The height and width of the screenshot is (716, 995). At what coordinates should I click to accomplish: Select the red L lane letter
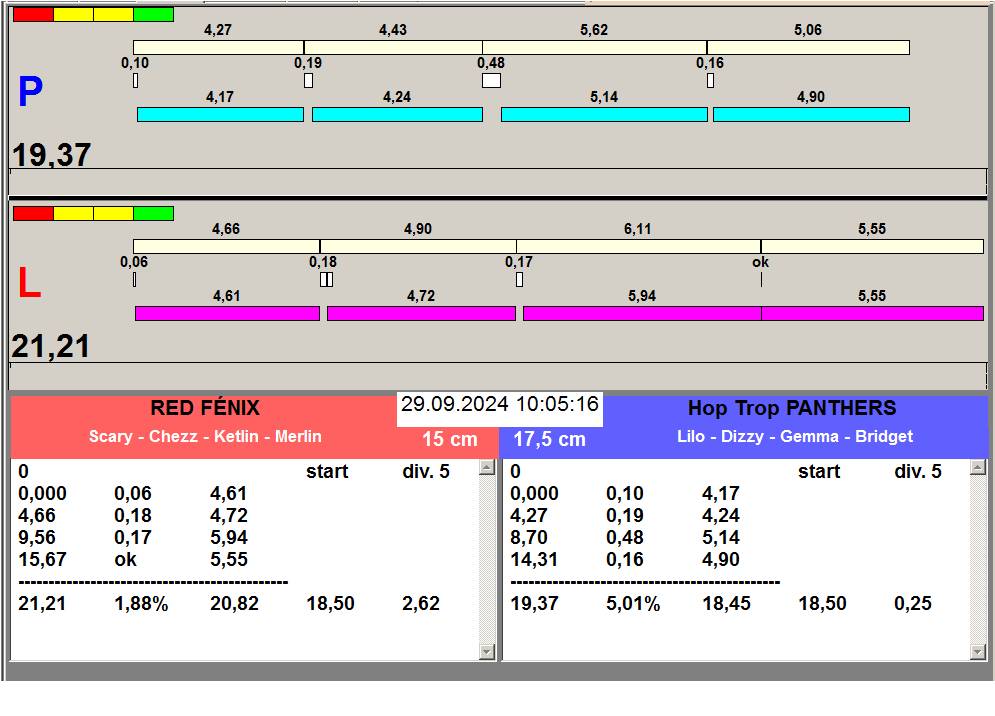[x=29, y=285]
